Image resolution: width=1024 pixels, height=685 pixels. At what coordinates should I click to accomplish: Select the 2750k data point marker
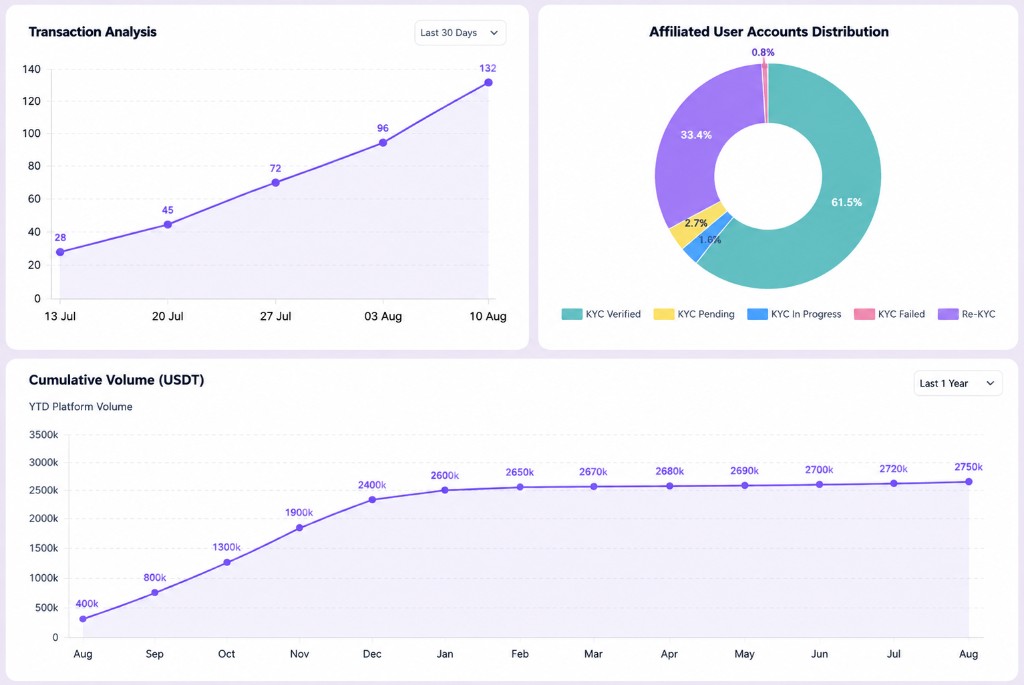(968, 482)
